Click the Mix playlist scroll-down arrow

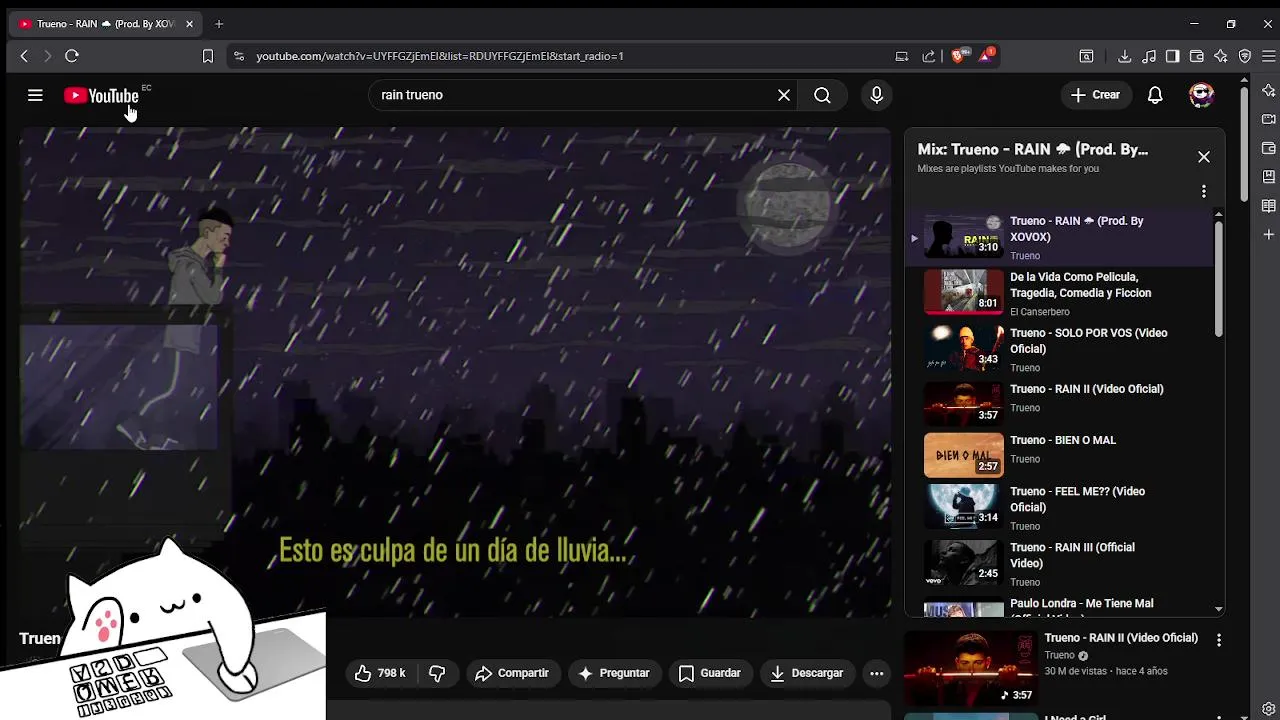1218,609
